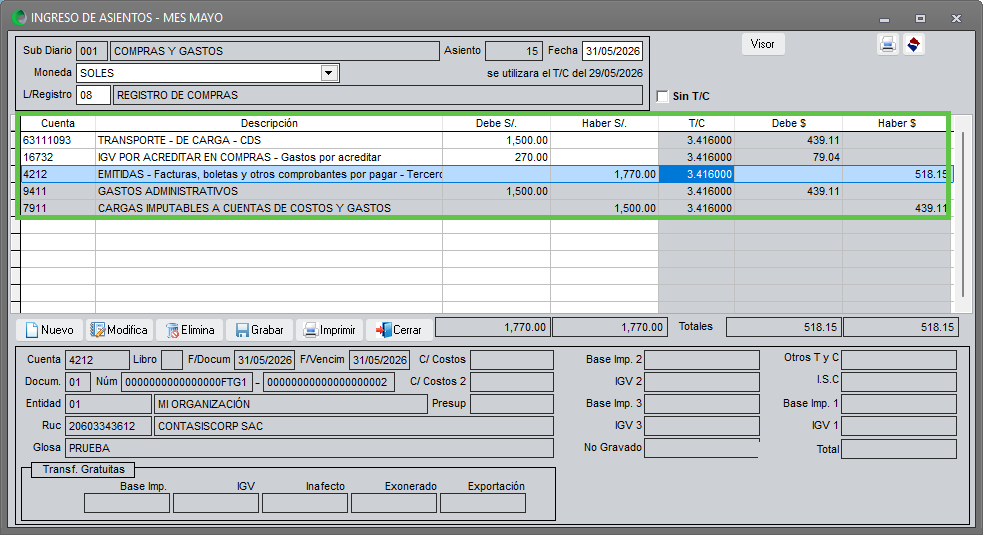Click the T/C cell of row 4212

pyautogui.click(x=697, y=174)
